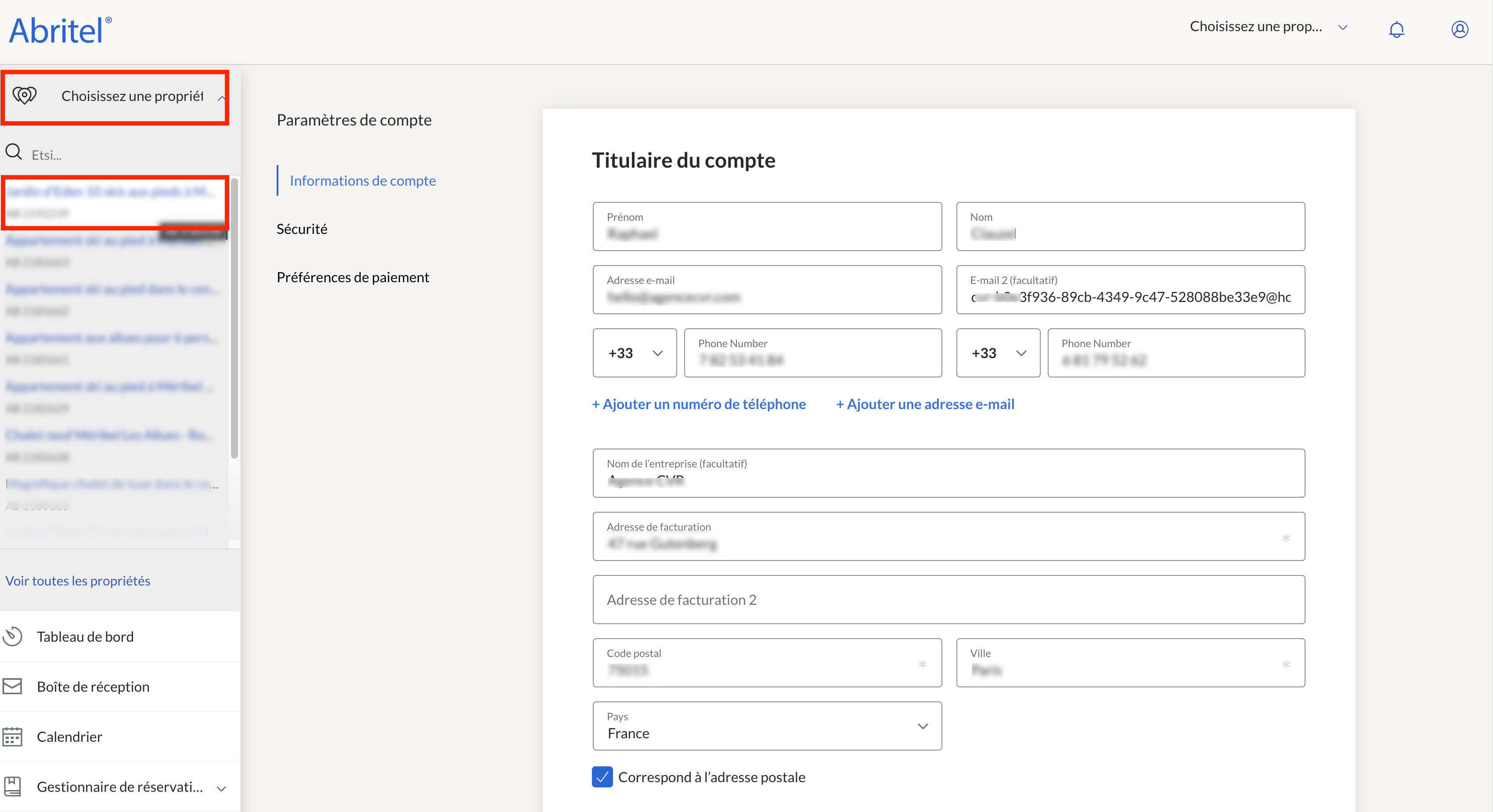Click the property list scrollbar

pos(234,319)
